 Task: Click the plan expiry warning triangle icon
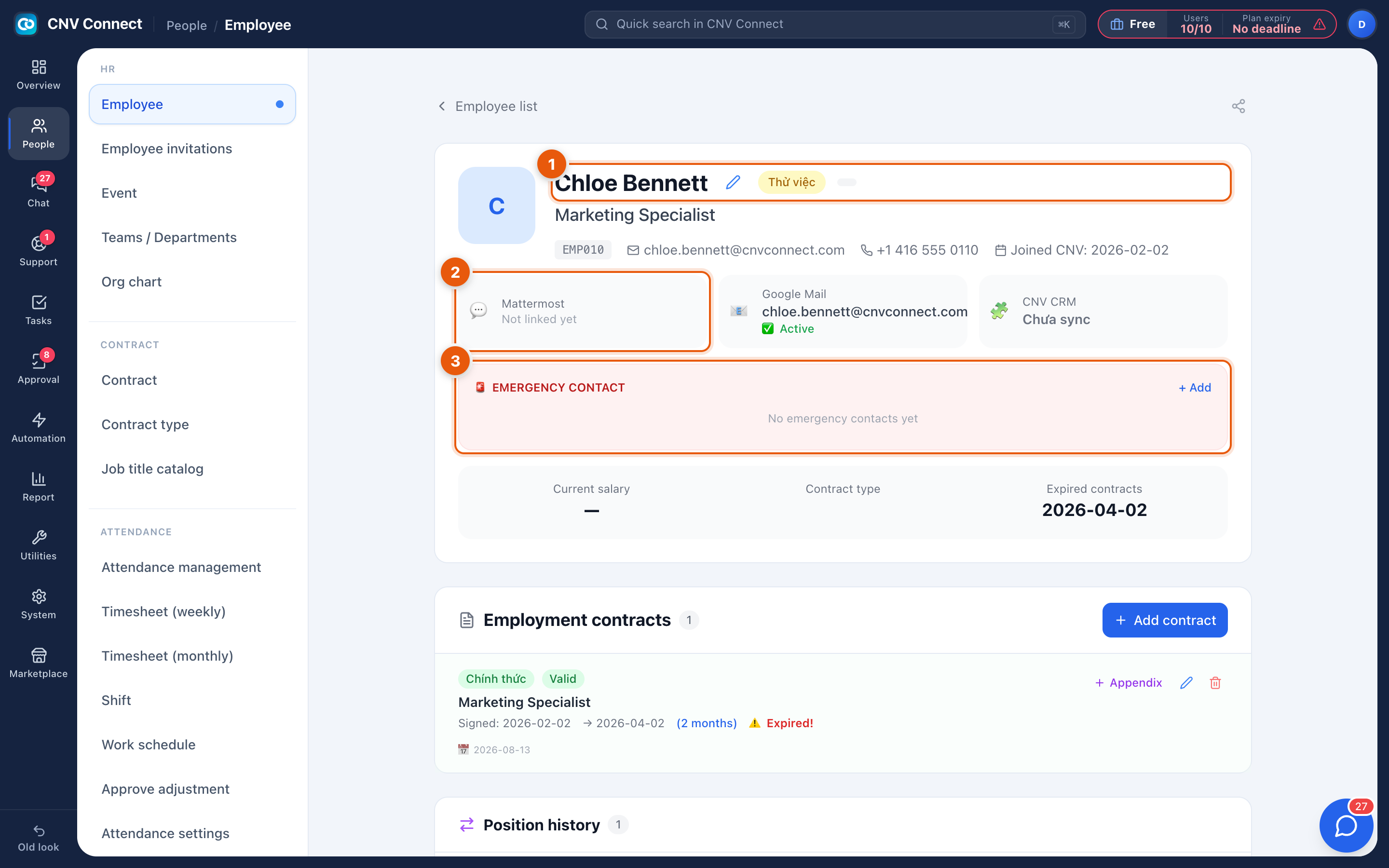(1320, 24)
